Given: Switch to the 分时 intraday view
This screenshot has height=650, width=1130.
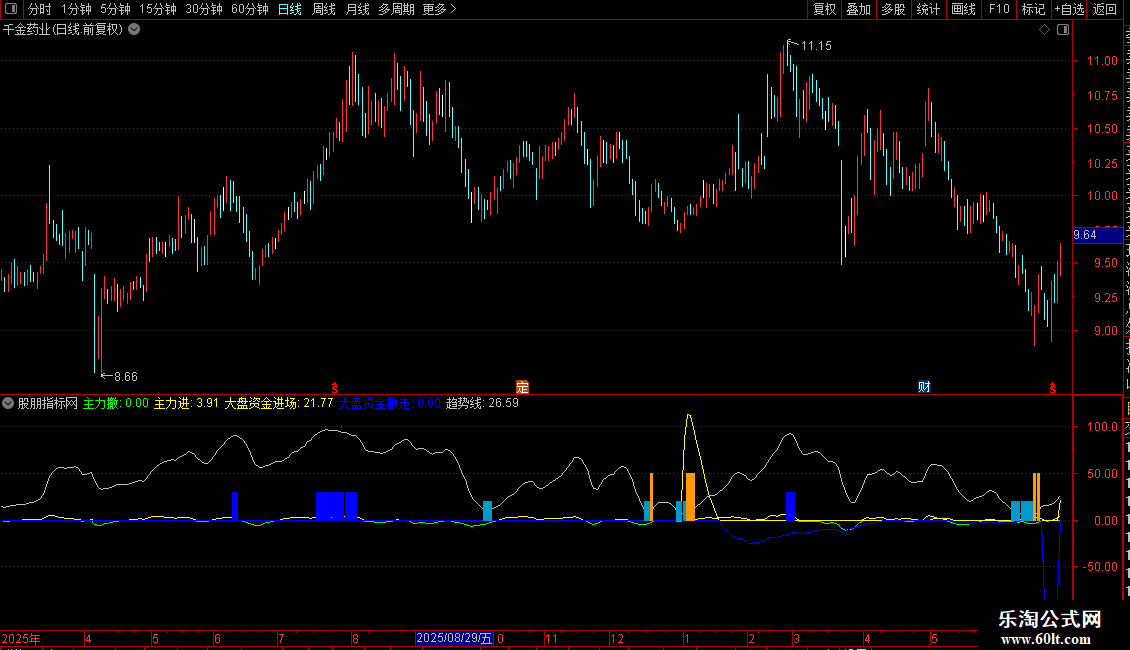Looking at the screenshot, I should pyautogui.click(x=39, y=9).
